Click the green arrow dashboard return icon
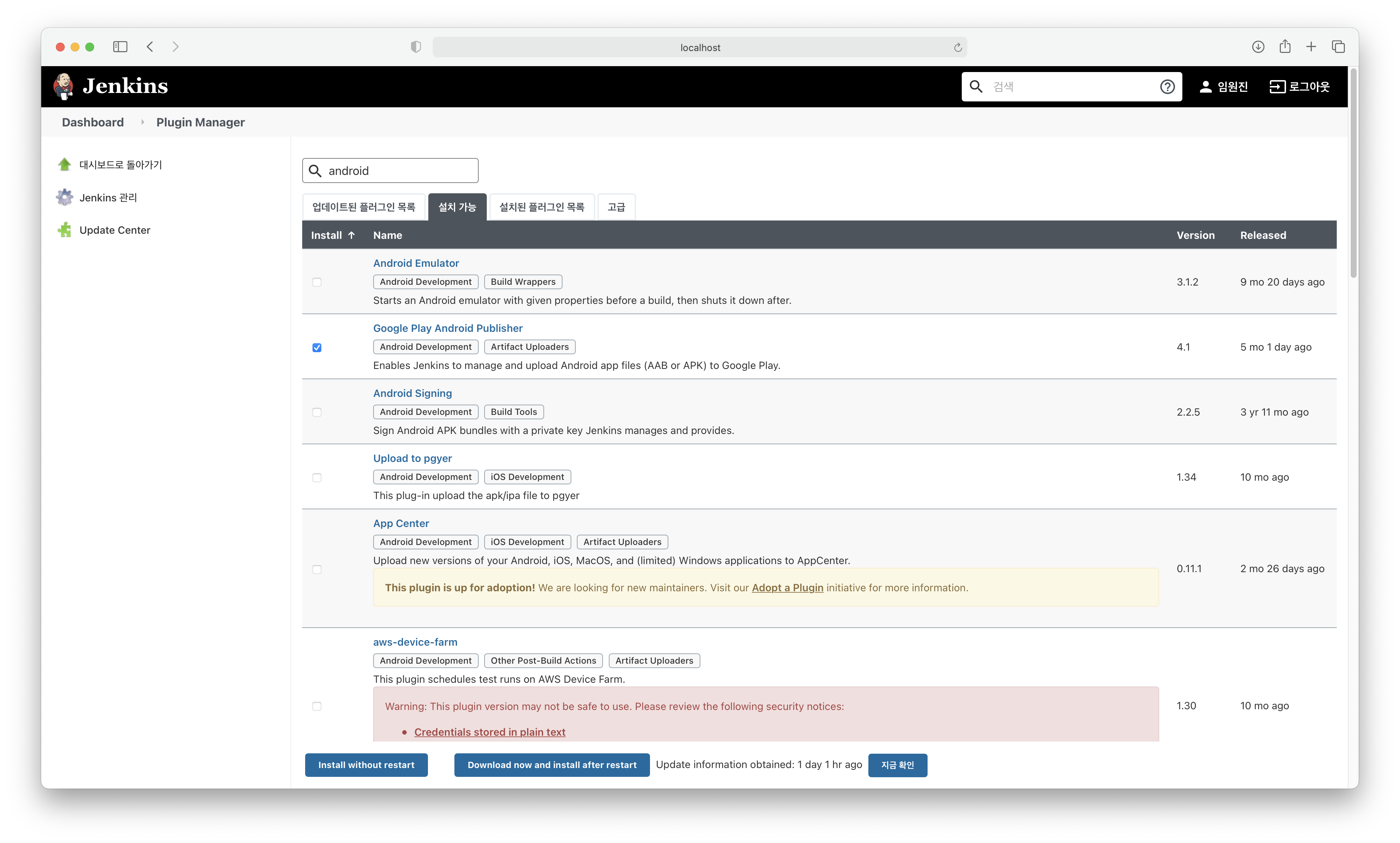 pyautogui.click(x=64, y=165)
